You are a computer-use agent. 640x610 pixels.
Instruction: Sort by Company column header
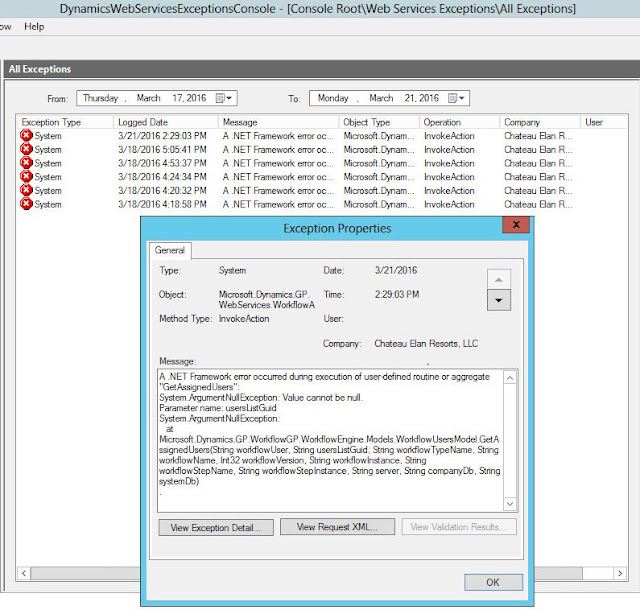point(540,122)
